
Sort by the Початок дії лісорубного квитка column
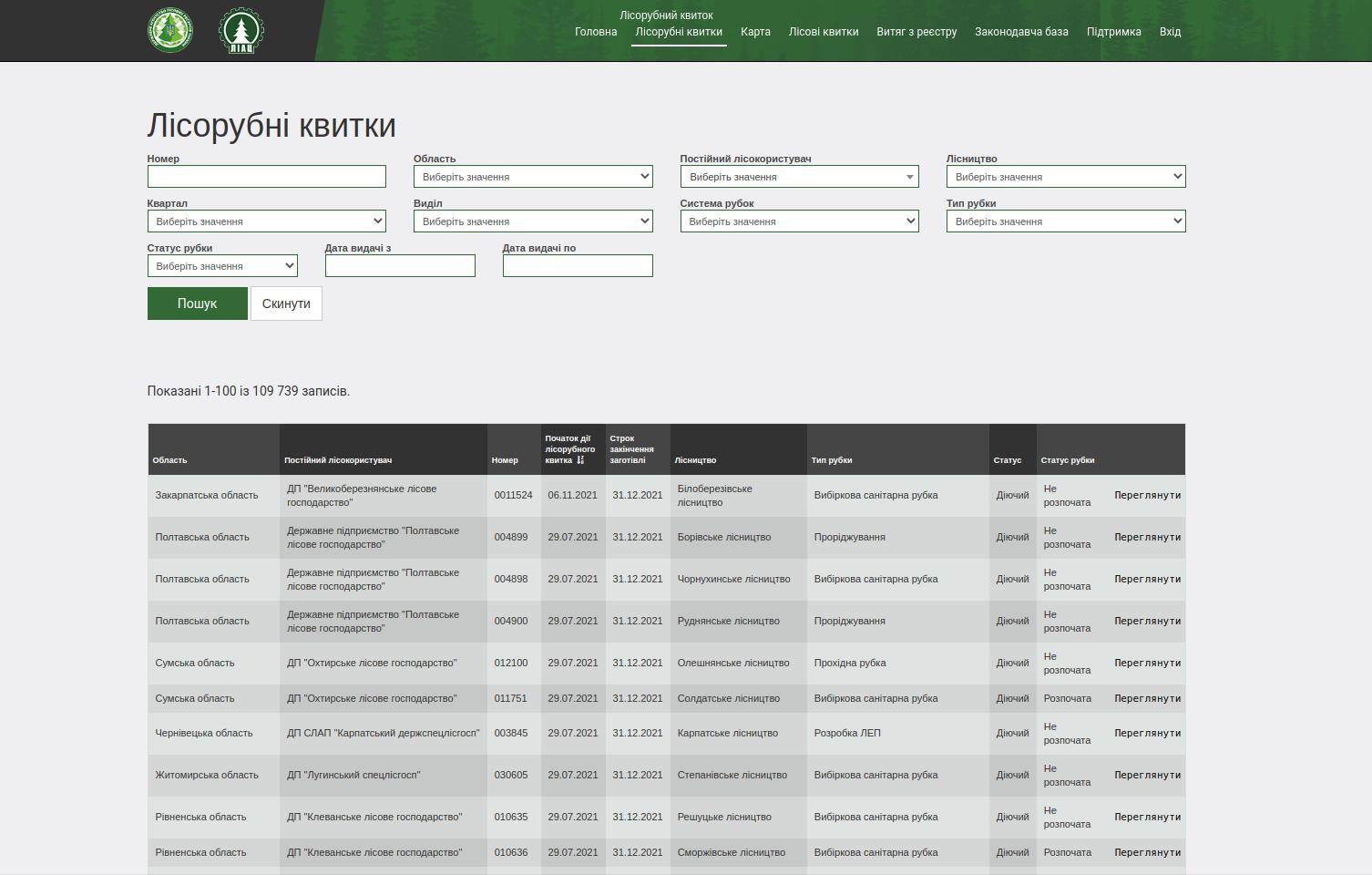point(570,449)
